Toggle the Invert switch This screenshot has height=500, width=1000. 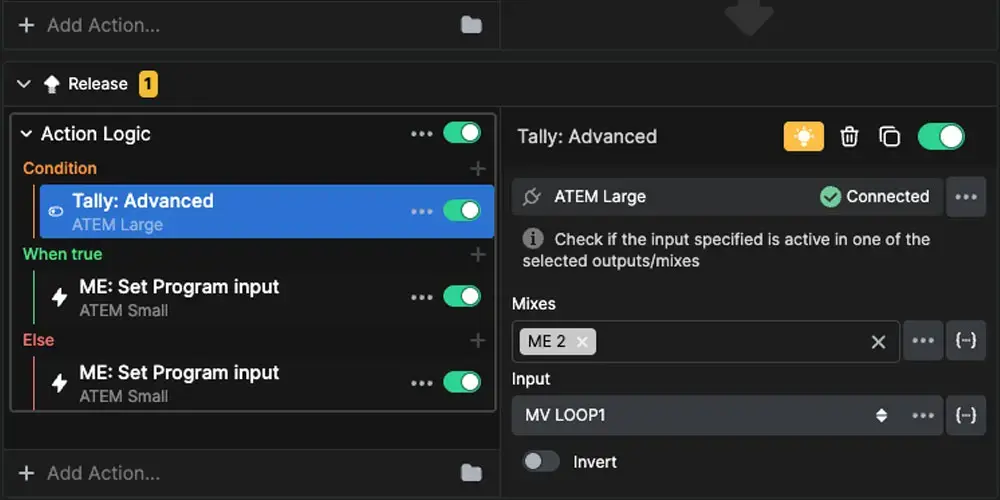tap(541, 462)
